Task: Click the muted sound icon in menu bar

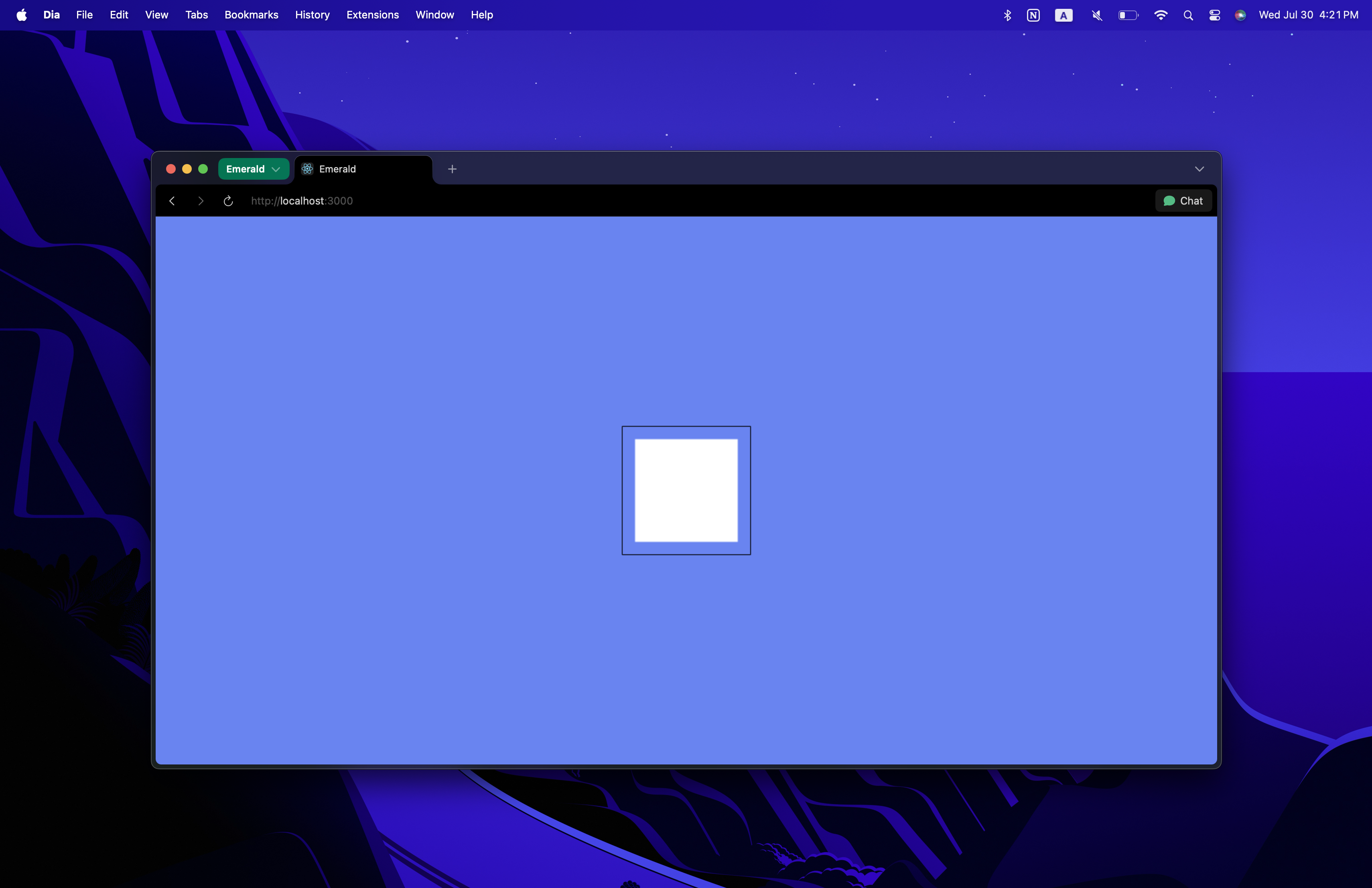Action: click(x=1096, y=15)
